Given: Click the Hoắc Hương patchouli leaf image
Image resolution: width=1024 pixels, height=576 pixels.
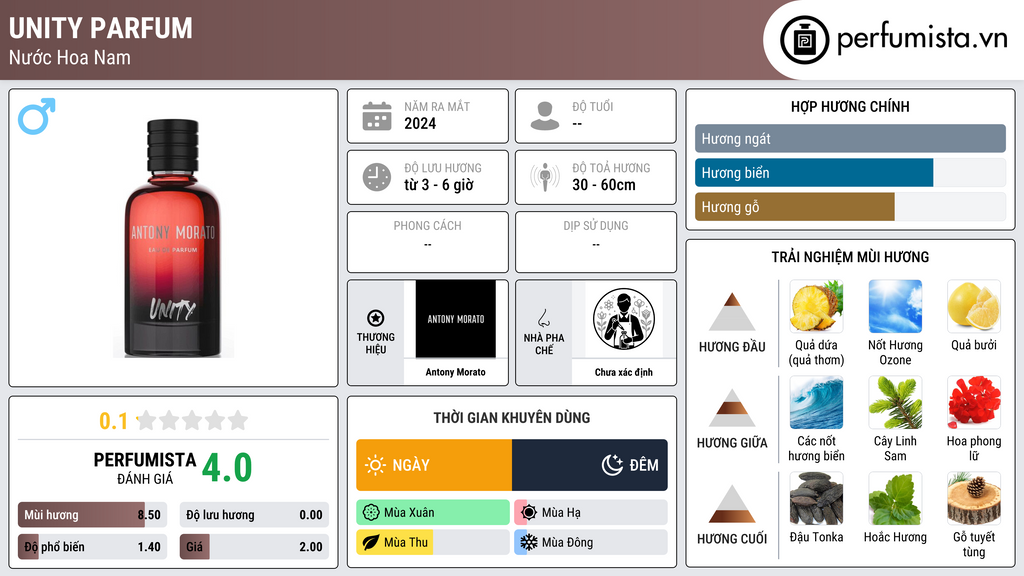Looking at the screenshot, I should 895,498.
